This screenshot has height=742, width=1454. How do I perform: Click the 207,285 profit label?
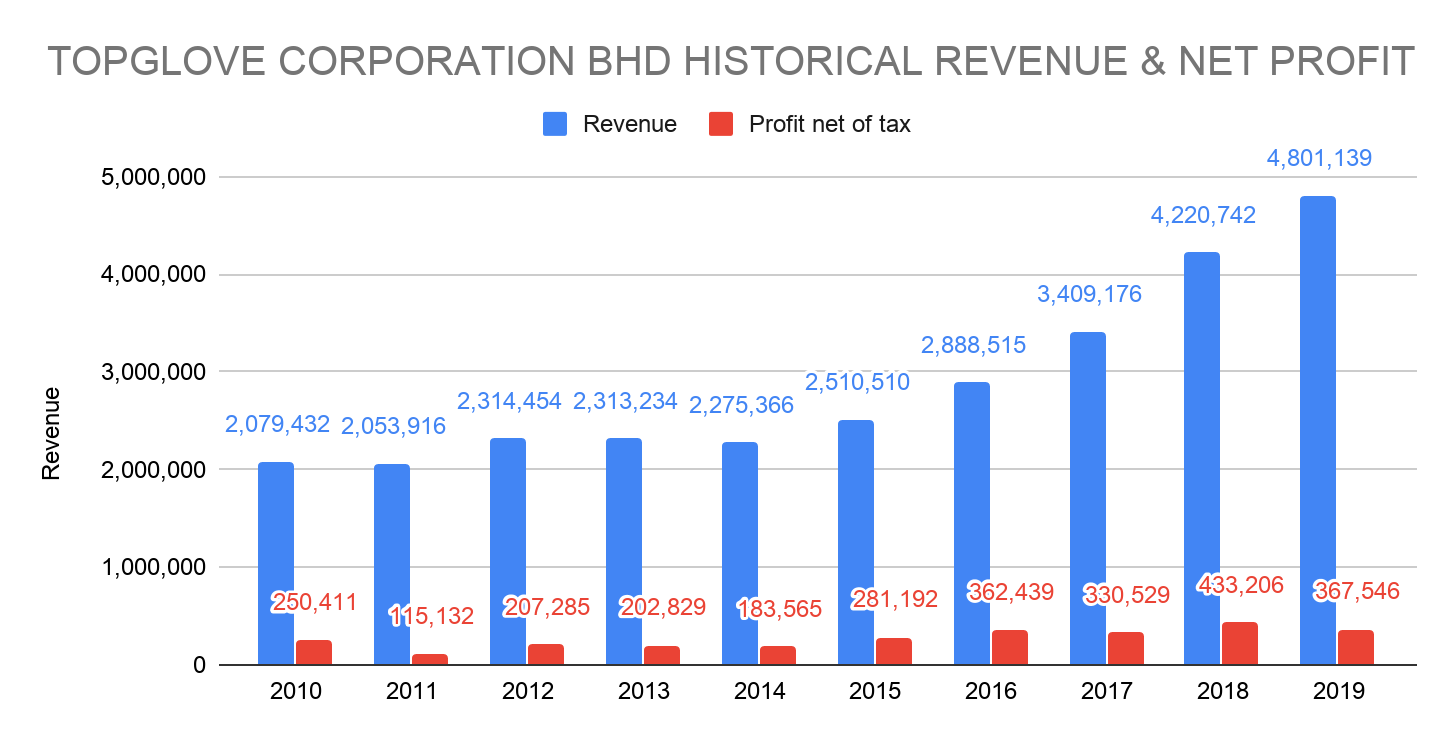[547, 607]
